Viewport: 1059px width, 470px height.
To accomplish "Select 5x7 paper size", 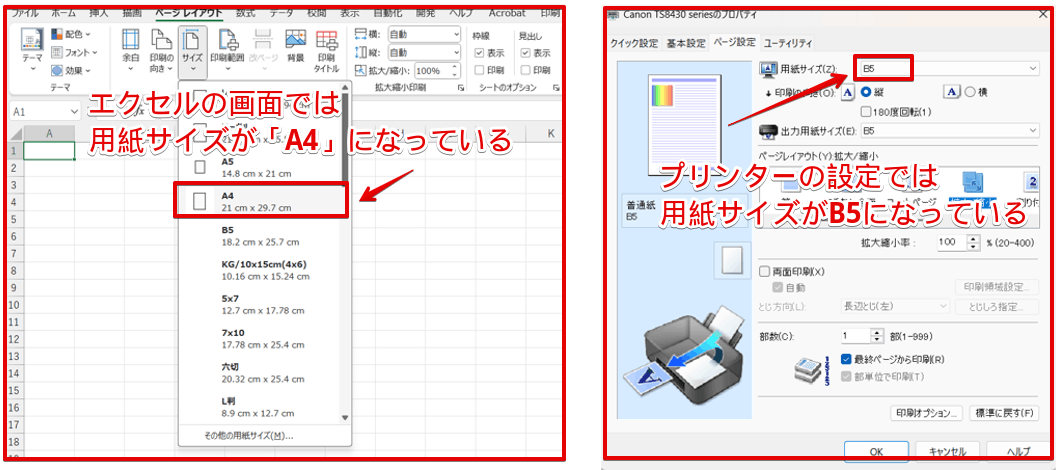I will [x=260, y=304].
